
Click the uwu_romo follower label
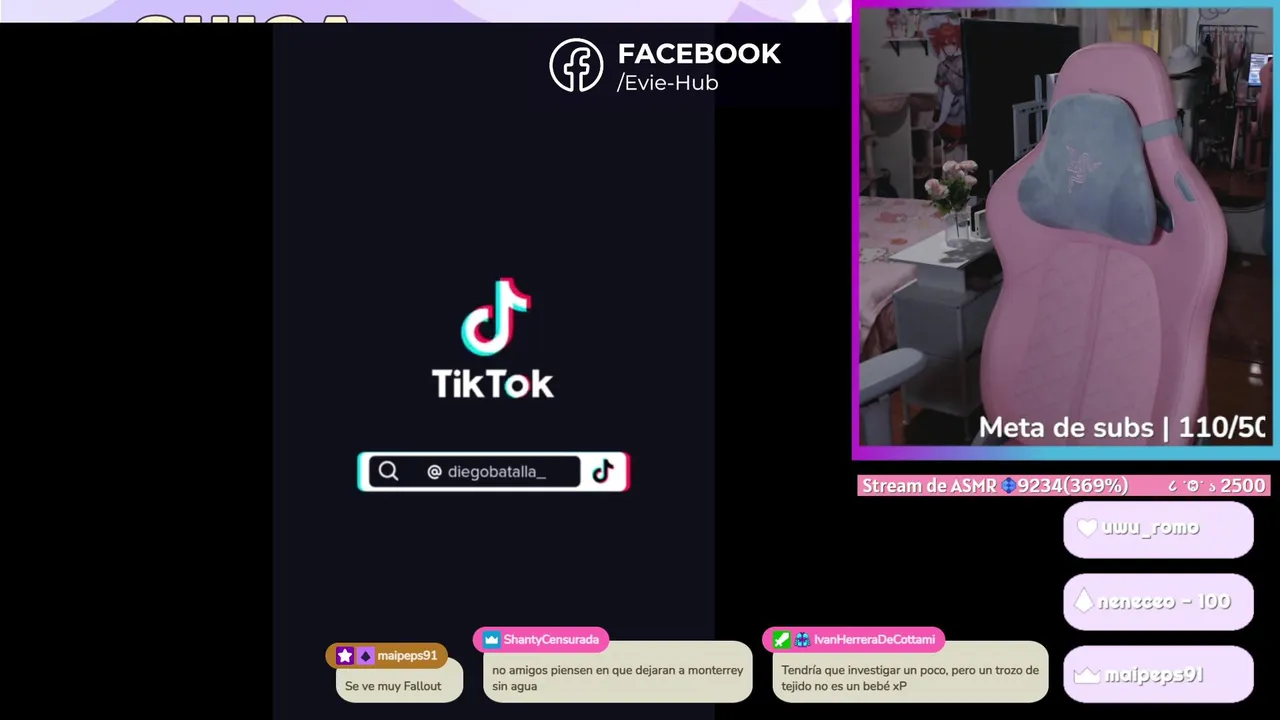click(1158, 528)
